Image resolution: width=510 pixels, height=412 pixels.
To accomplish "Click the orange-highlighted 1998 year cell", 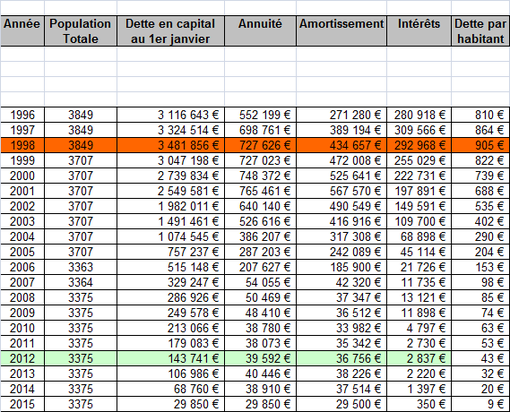I will click(x=22, y=145).
